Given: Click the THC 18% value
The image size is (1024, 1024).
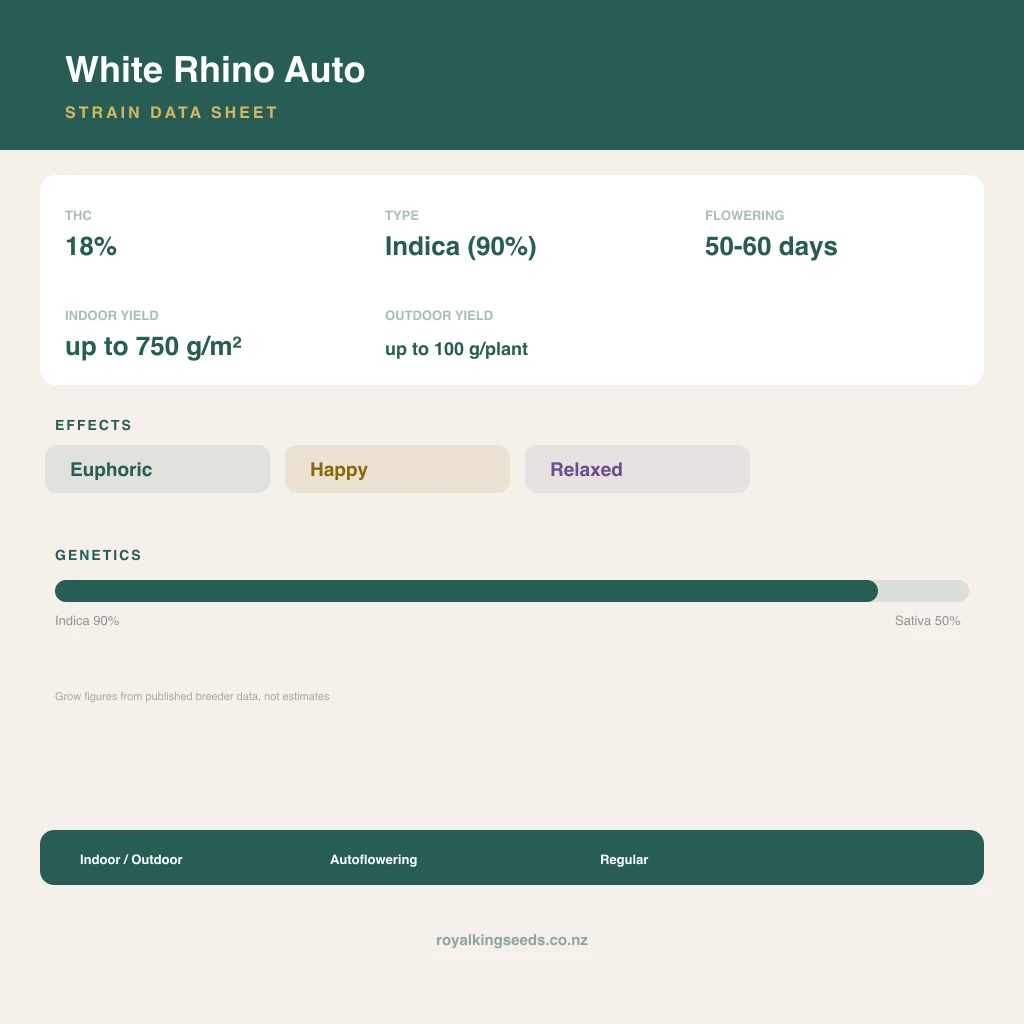Looking at the screenshot, I should 91,246.
